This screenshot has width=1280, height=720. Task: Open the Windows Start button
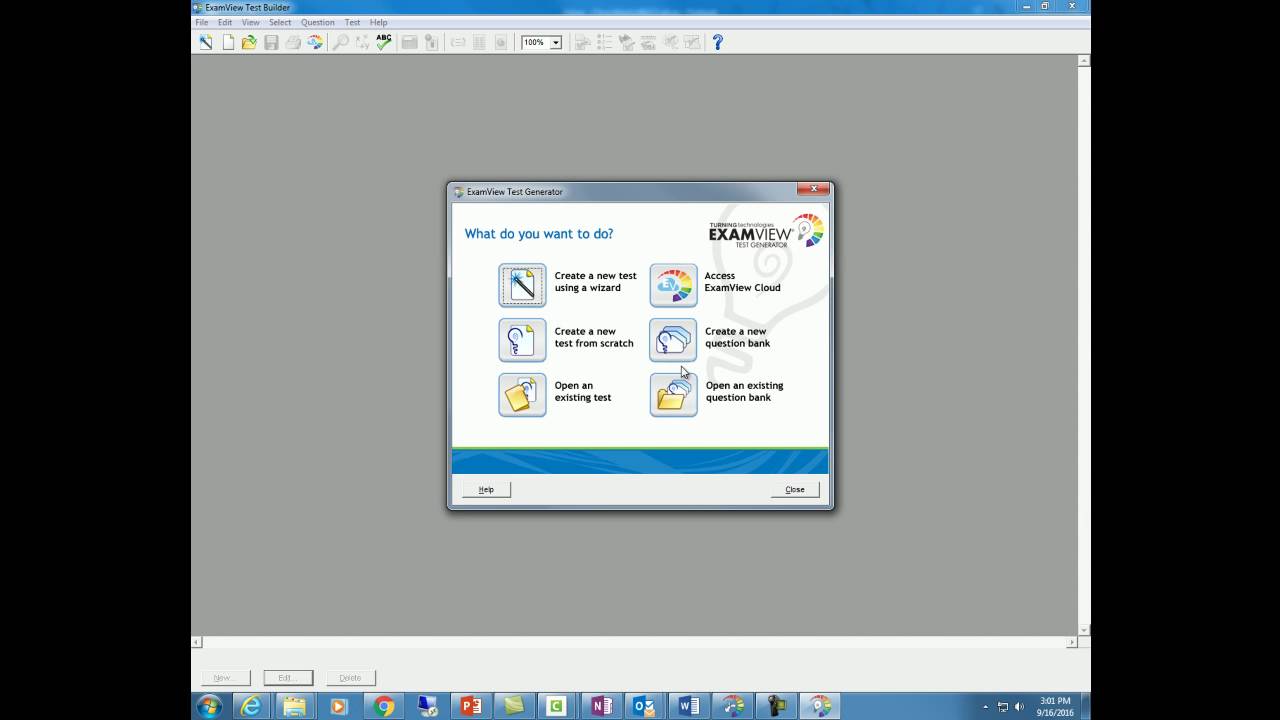point(210,706)
